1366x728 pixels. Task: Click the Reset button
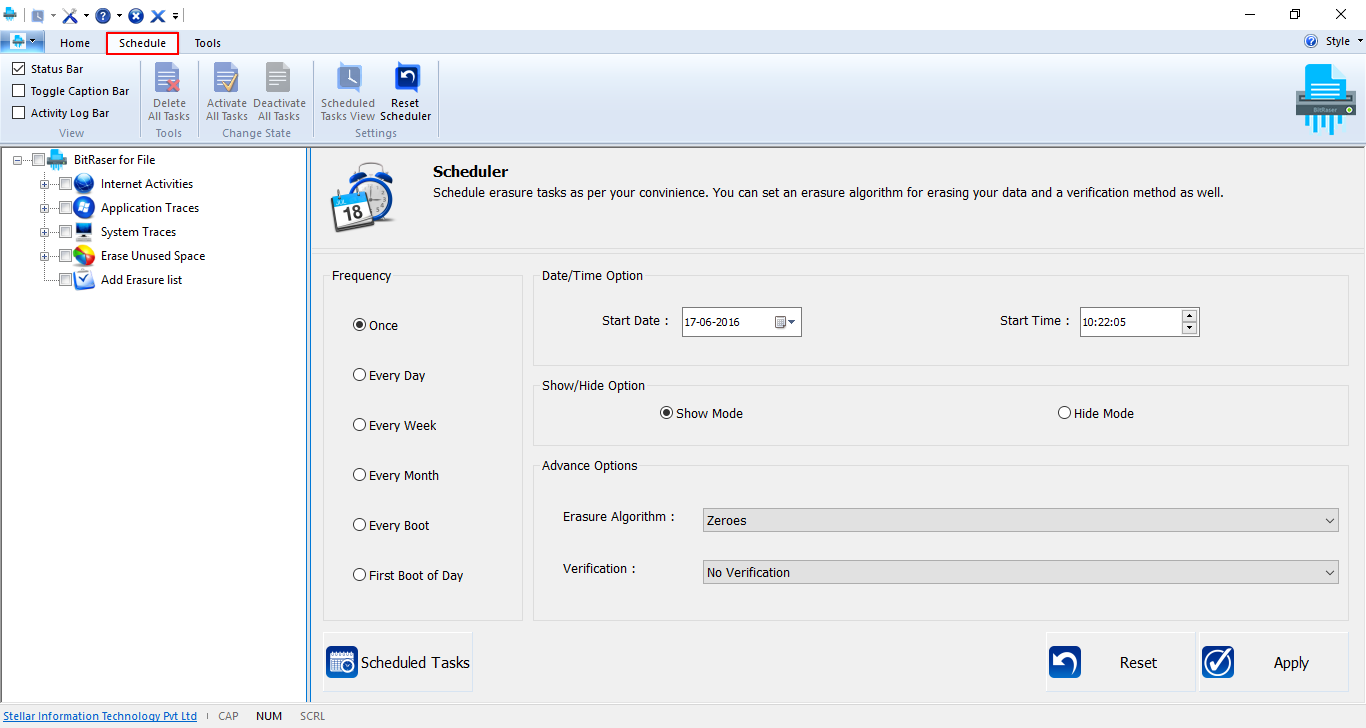pyautogui.click(x=1121, y=662)
